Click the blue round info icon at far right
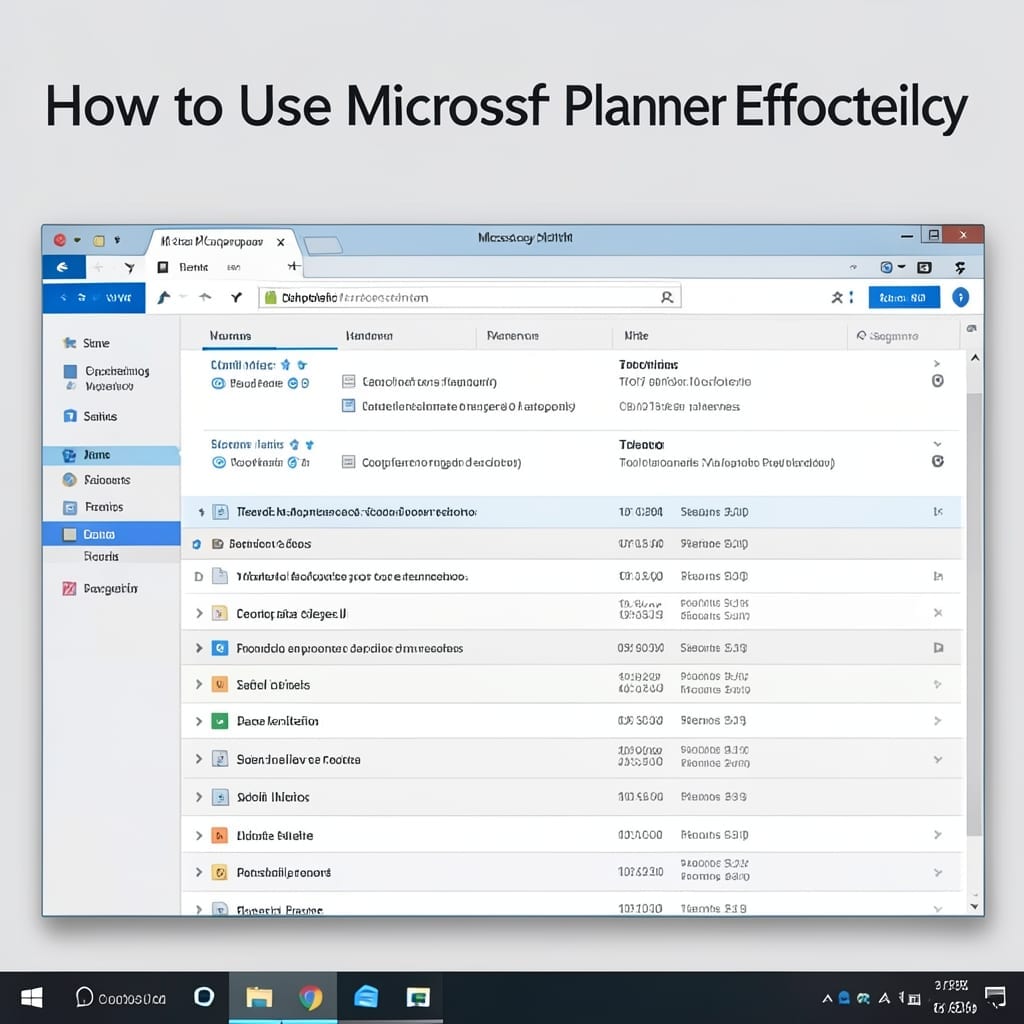 pyautogui.click(x=960, y=298)
